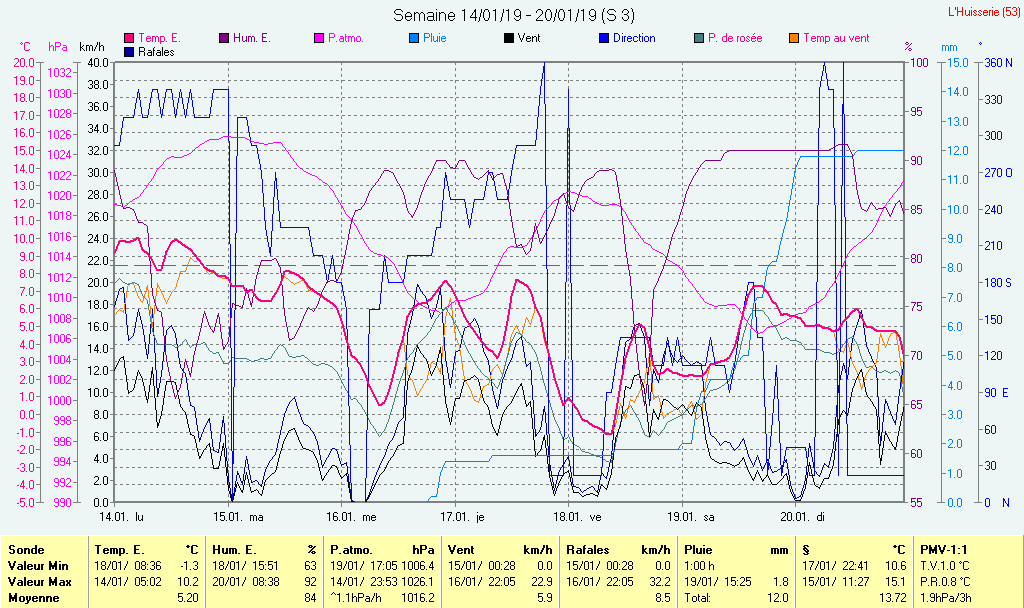Click the 'Moyenne' row label
1024x608 pixels.
(x=33, y=598)
